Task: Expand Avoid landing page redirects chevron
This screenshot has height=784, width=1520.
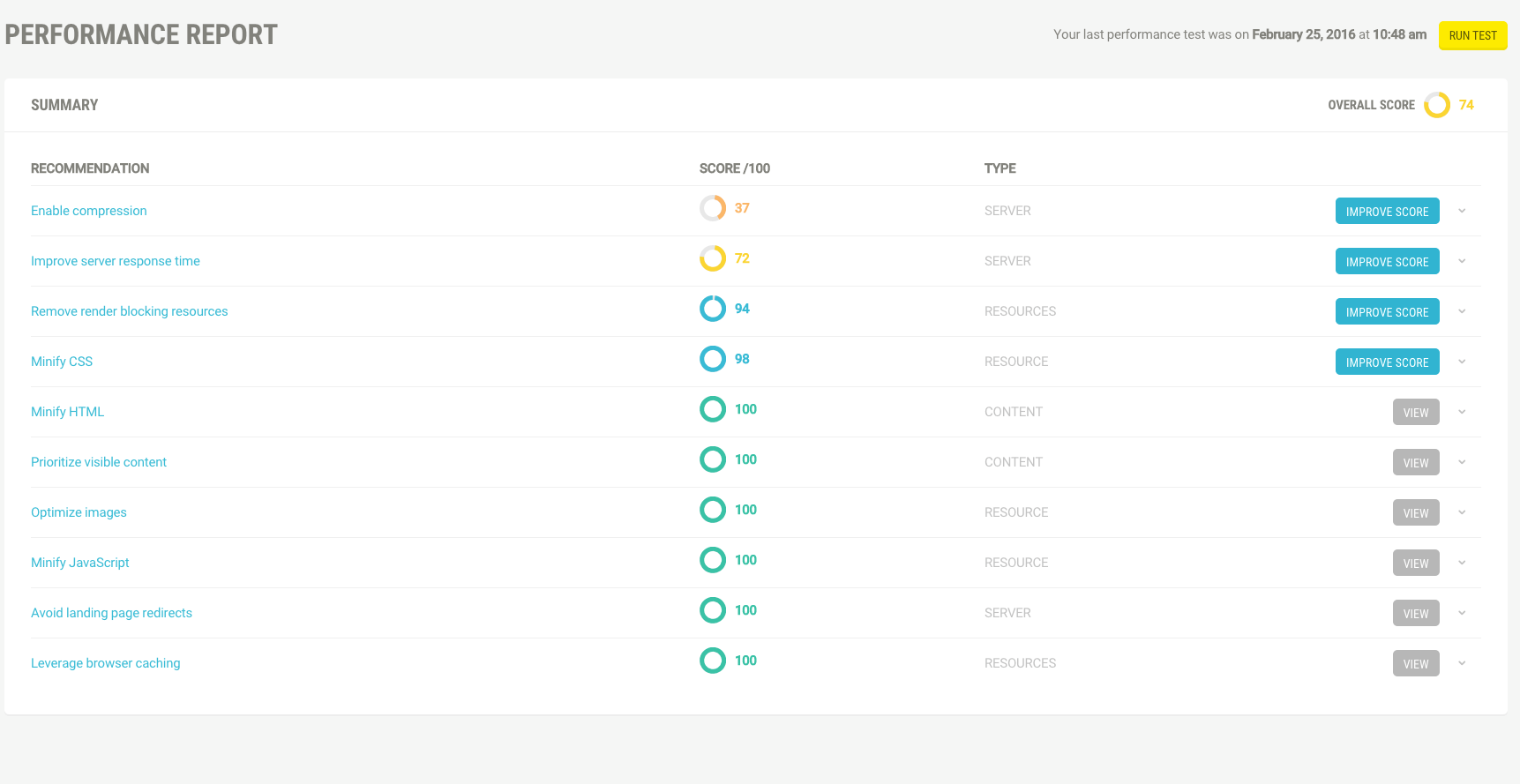Action: pos(1462,613)
